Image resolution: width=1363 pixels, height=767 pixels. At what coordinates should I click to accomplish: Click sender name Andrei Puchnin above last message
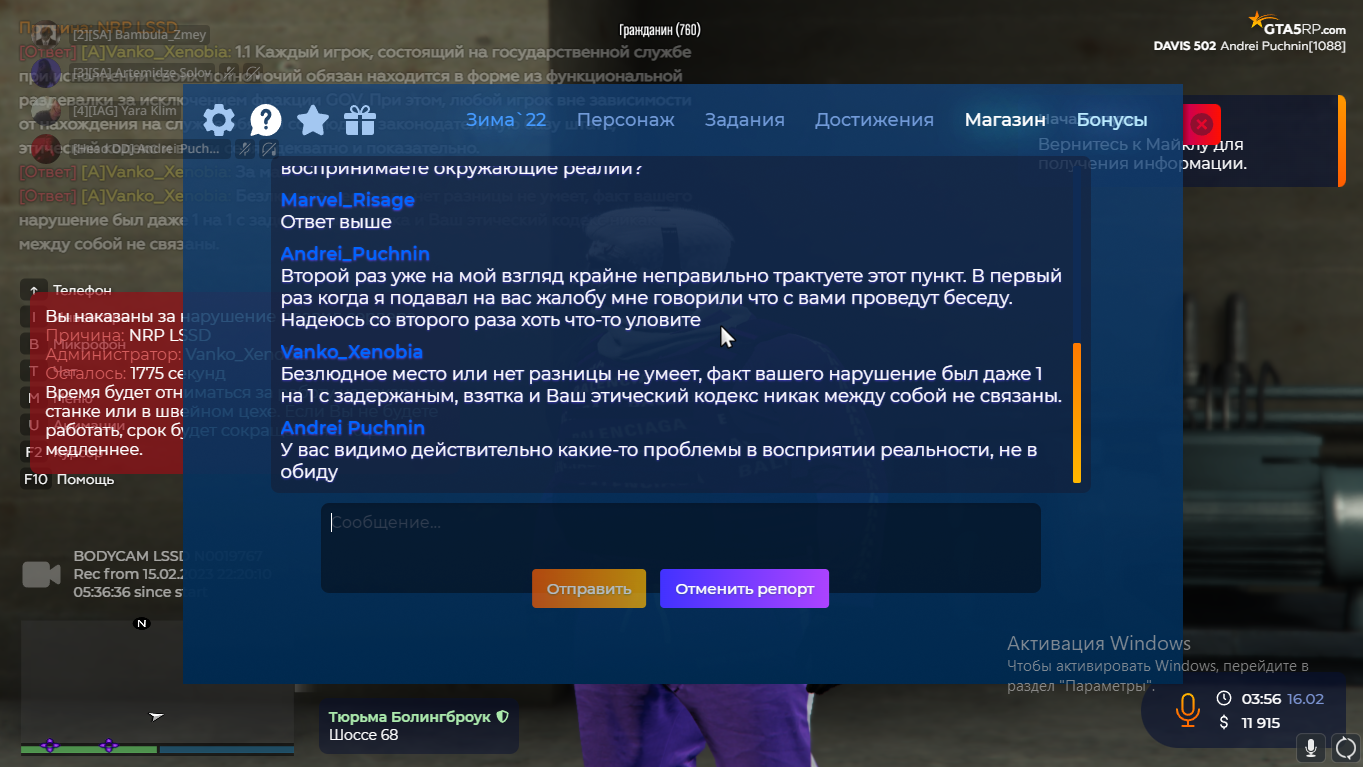[x=353, y=428]
